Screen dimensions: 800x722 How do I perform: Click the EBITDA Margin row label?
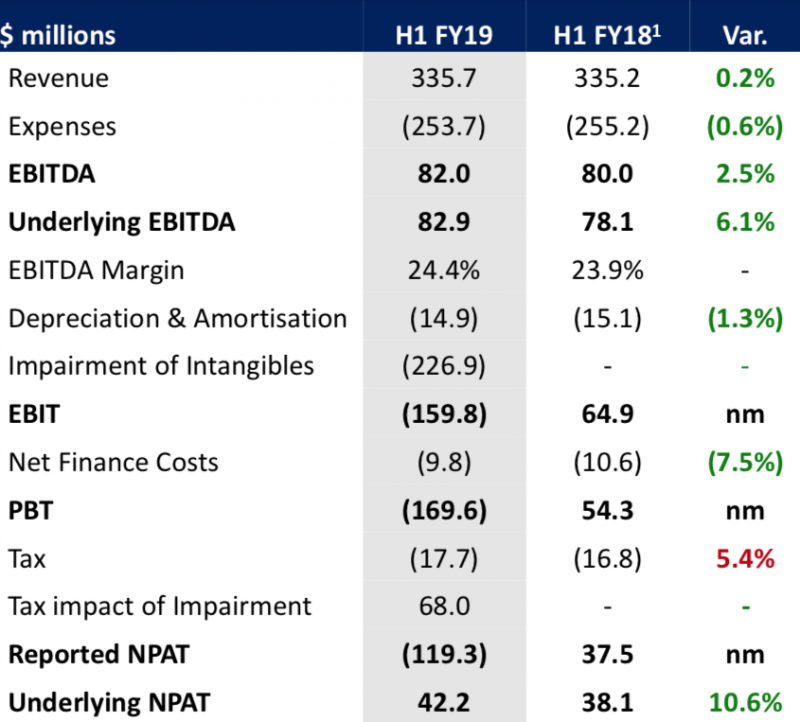[96, 270]
